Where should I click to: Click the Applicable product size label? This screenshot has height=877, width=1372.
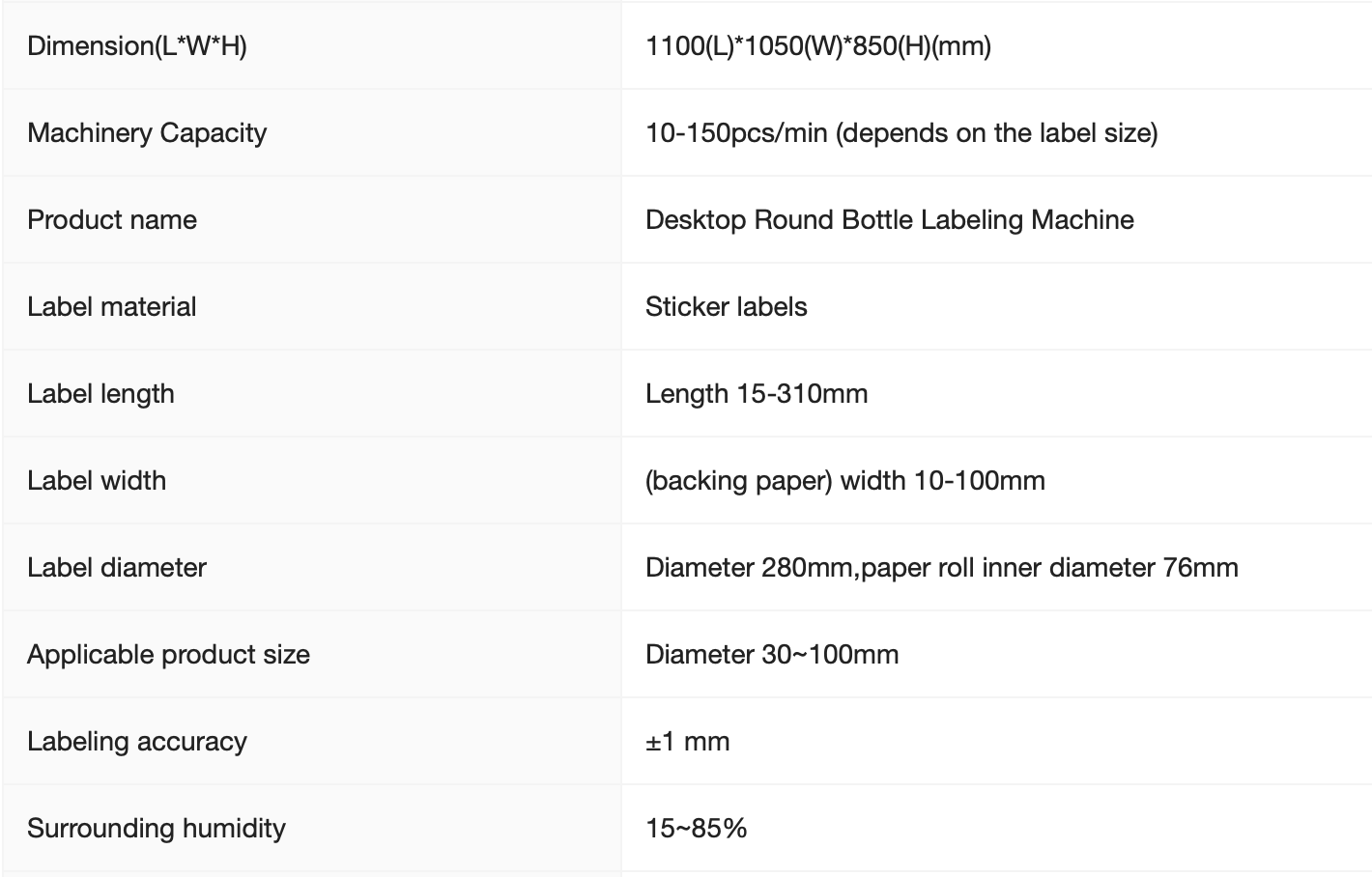[x=168, y=654]
